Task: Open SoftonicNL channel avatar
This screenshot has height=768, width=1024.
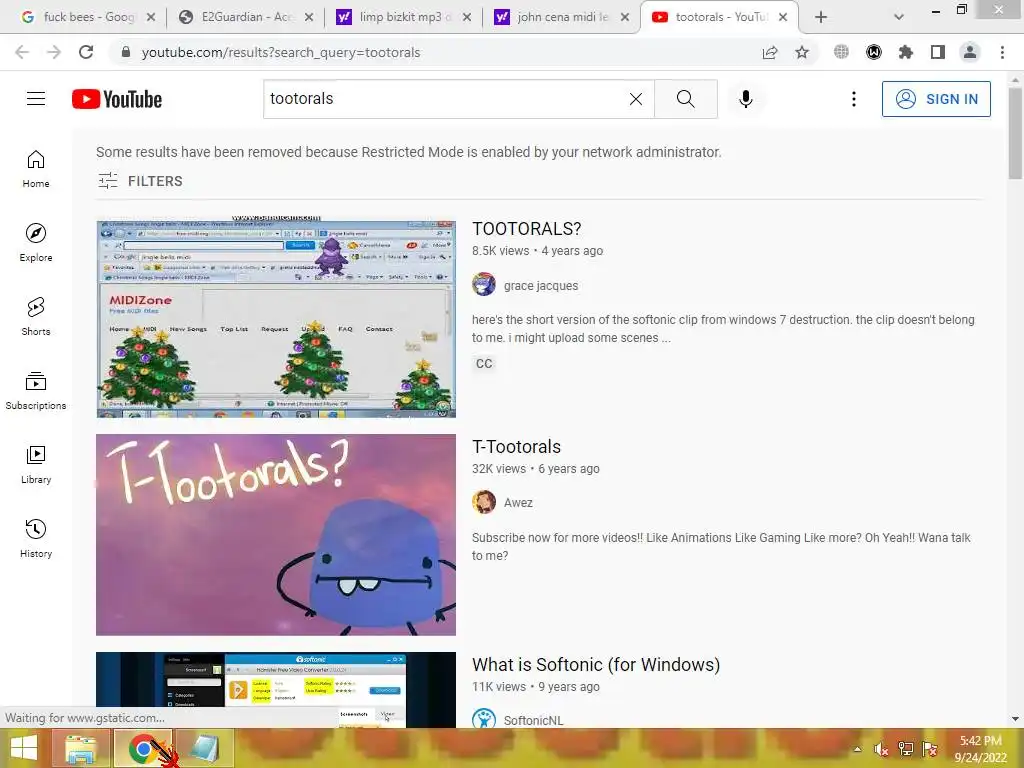Action: 484,718
